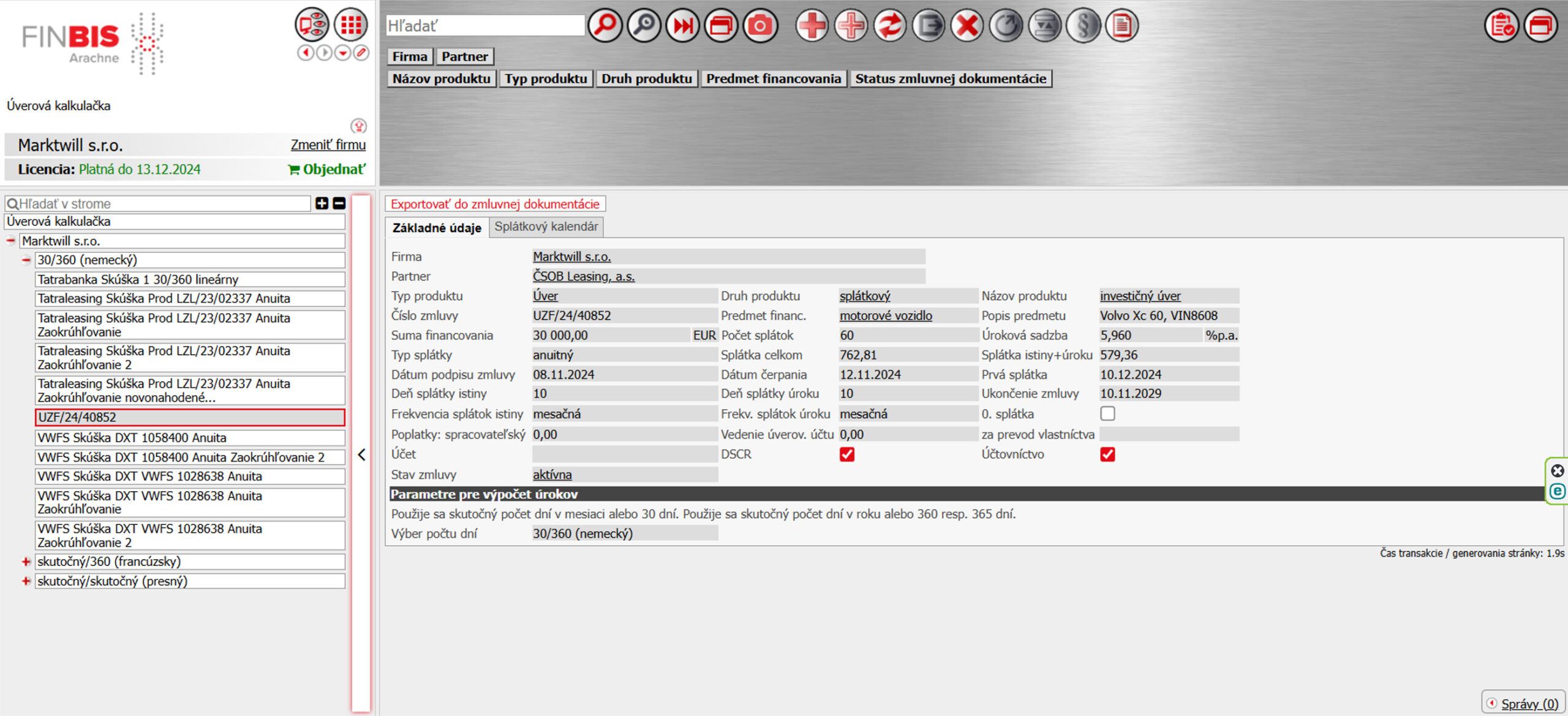Open the monitor-with-eyes view icon

tap(312, 25)
